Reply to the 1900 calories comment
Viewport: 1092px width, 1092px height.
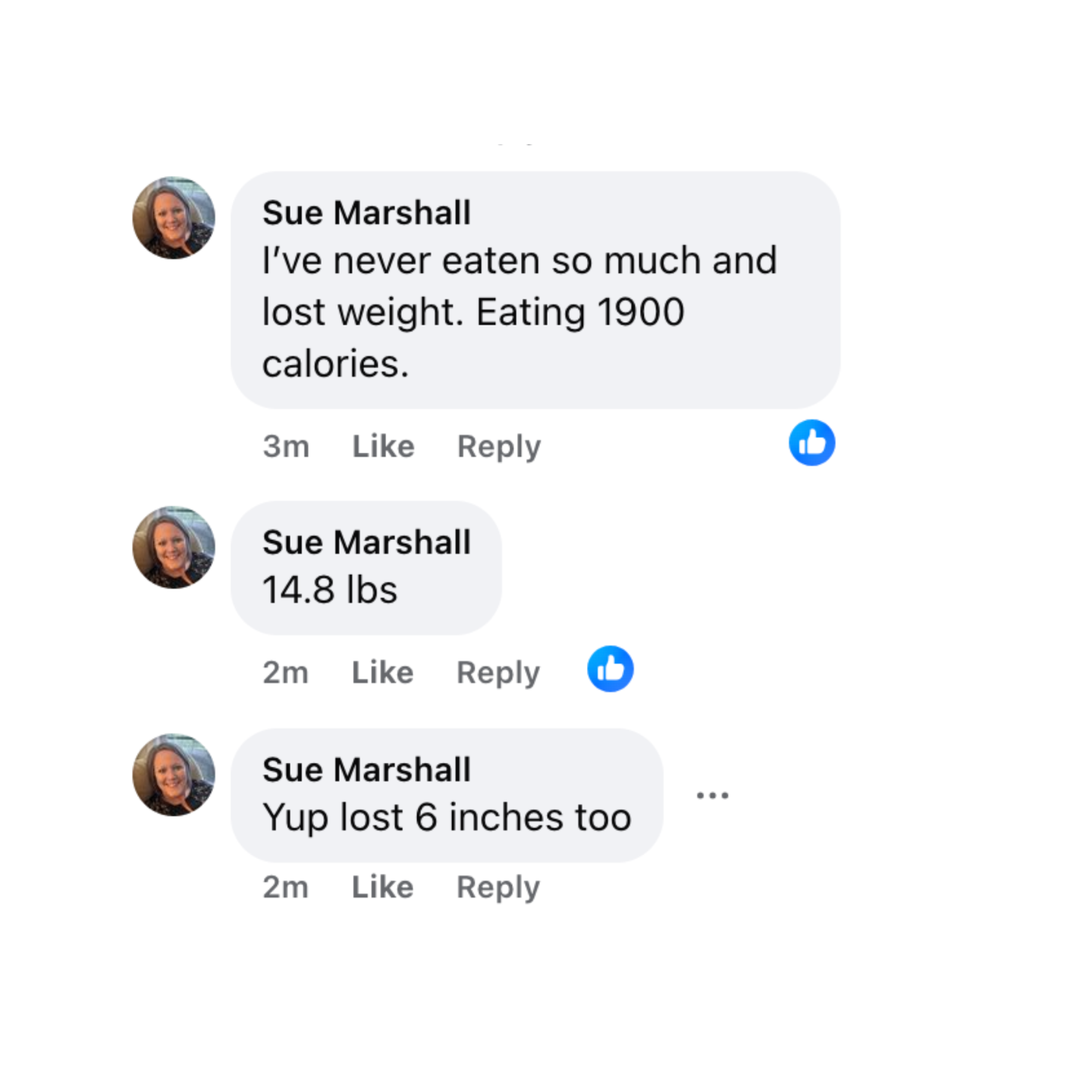(499, 447)
